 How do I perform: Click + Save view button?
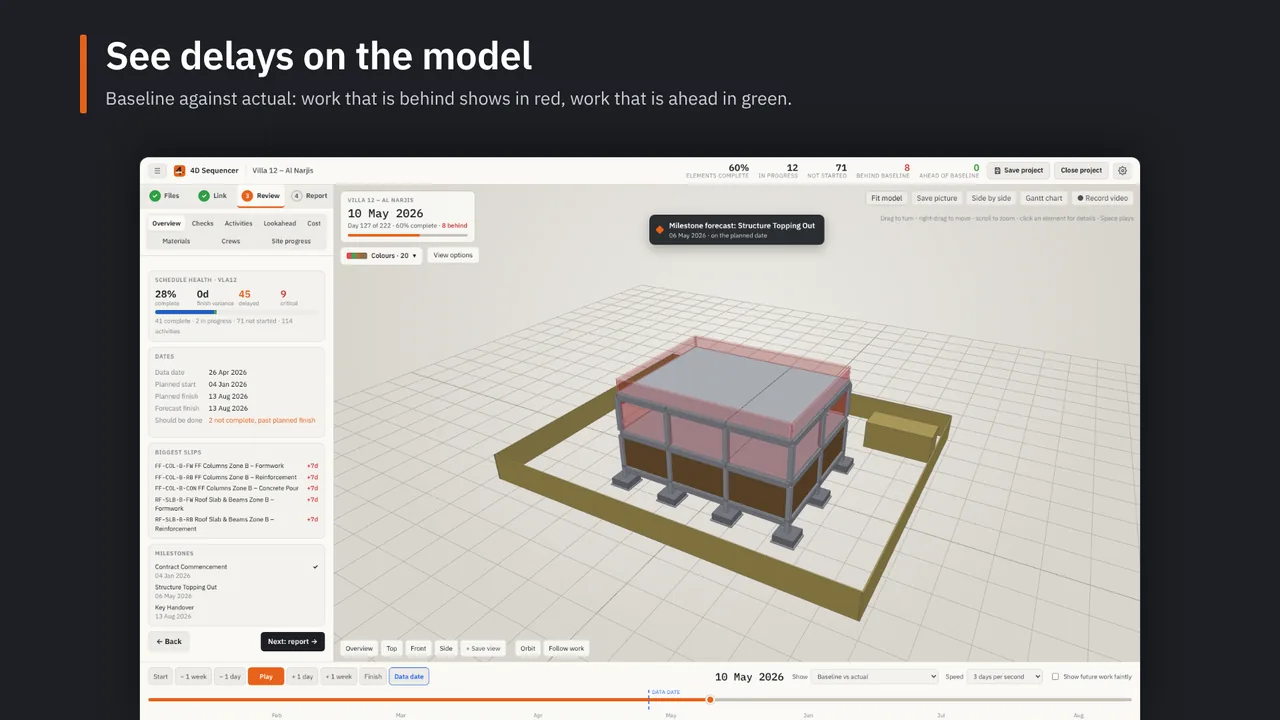(x=484, y=648)
